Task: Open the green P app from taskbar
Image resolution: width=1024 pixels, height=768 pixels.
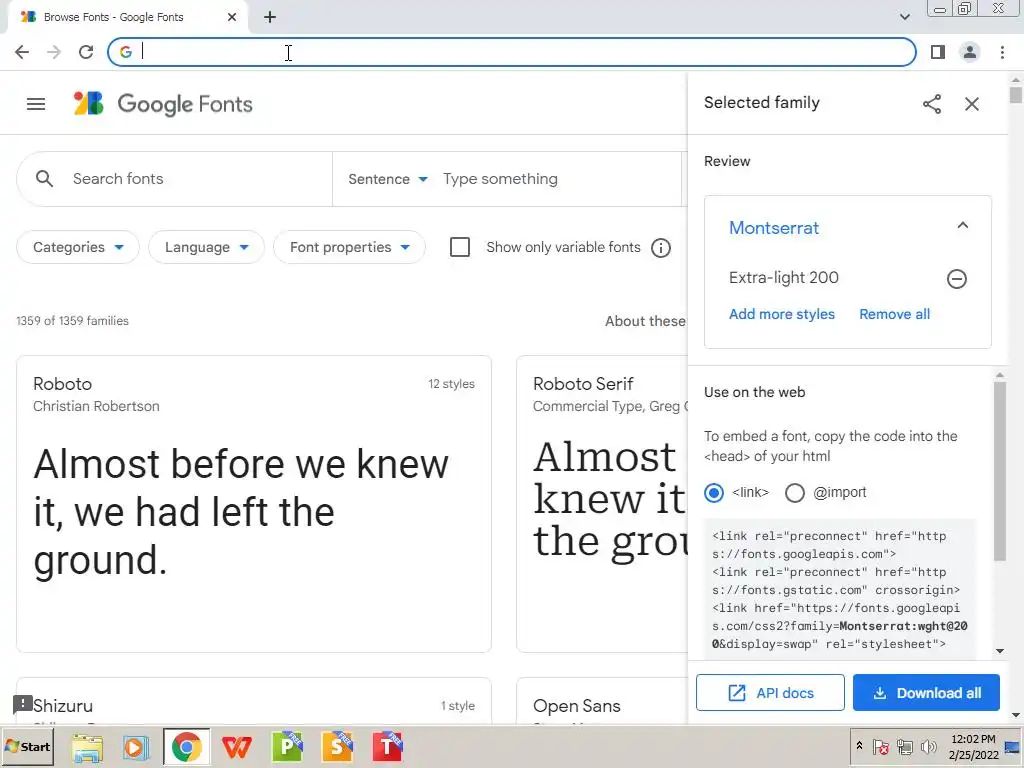Action: click(x=287, y=747)
